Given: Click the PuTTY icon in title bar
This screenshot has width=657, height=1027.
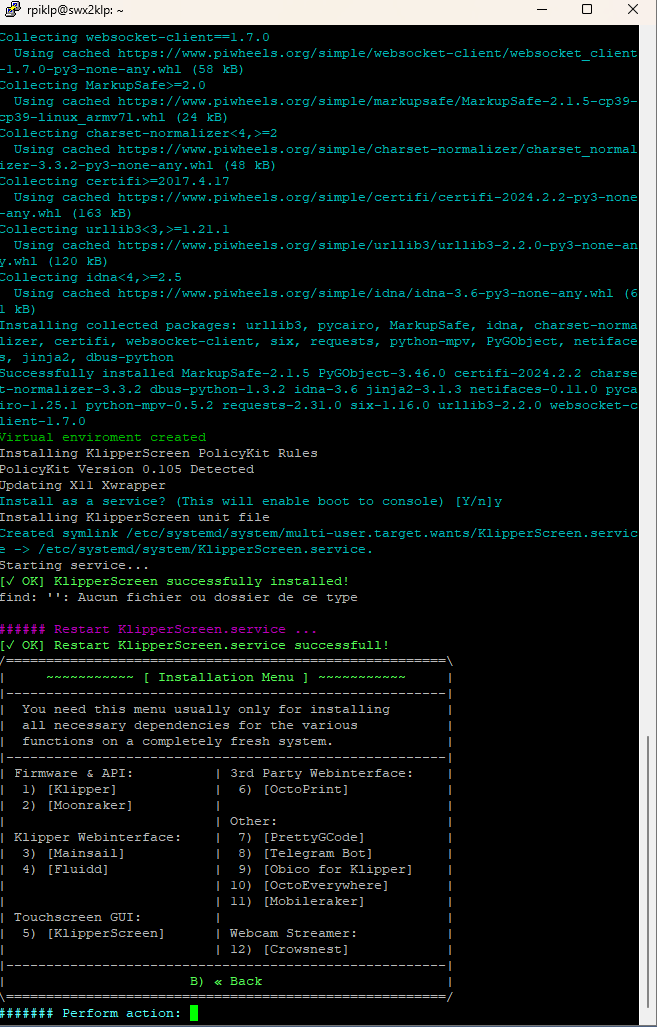Looking at the screenshot, I should pos(12,10).
